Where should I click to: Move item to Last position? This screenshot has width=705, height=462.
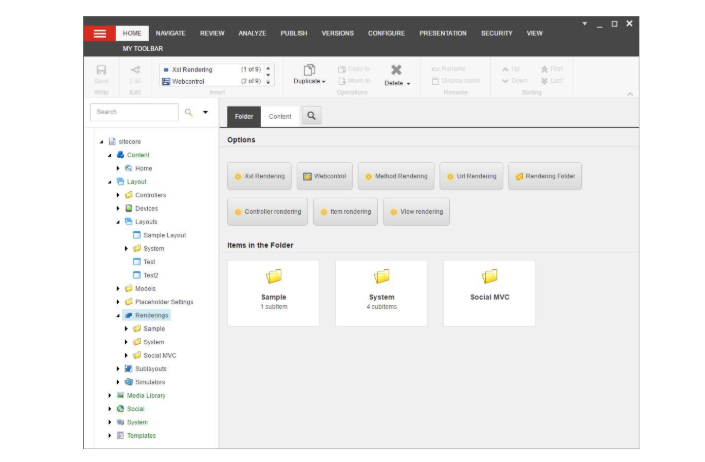[552, 81]
